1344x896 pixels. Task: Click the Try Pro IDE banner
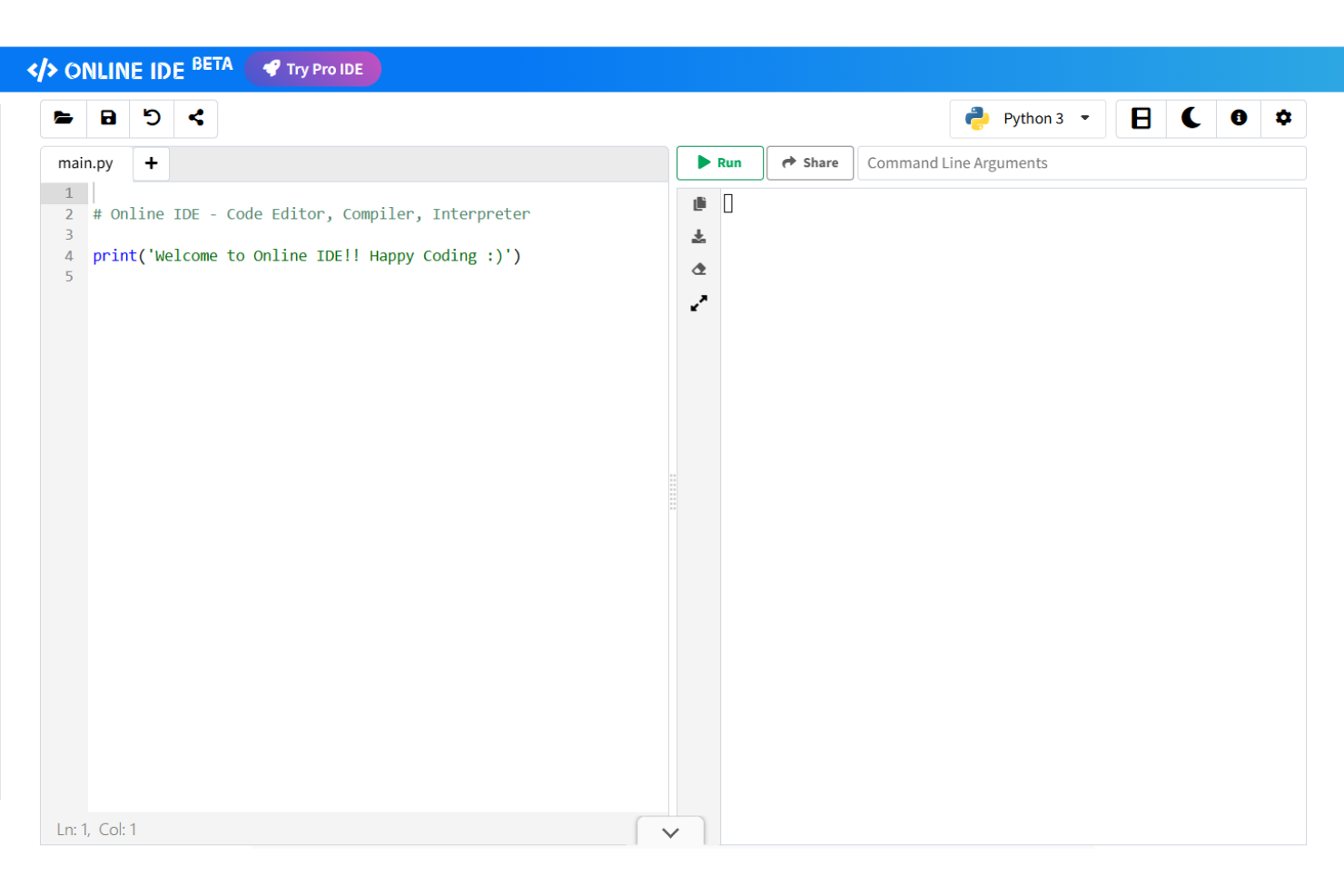tap(312, 68)
